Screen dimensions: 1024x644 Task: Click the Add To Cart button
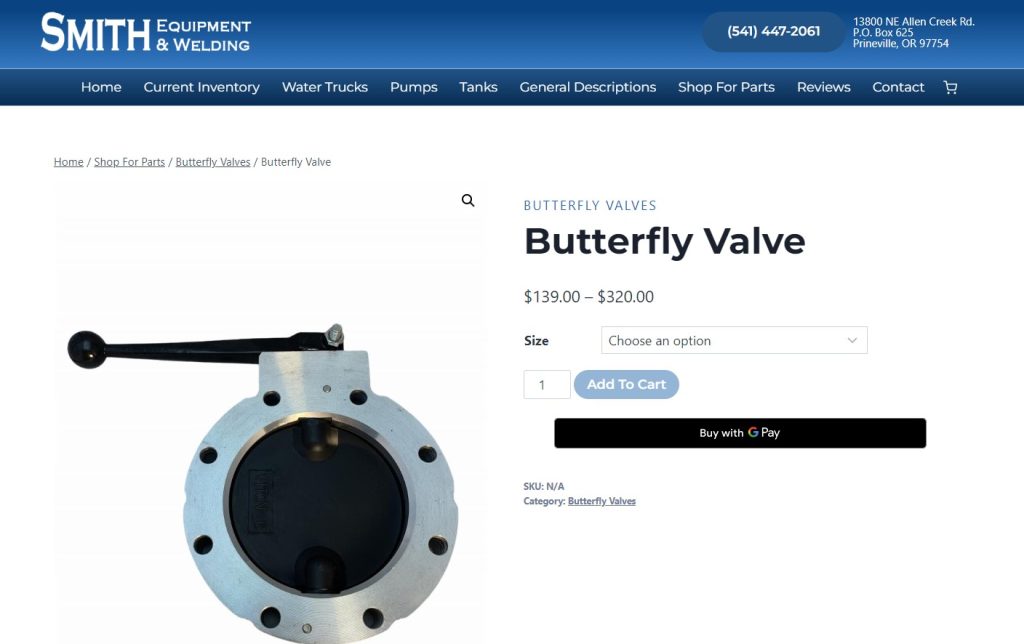point(626,385)
